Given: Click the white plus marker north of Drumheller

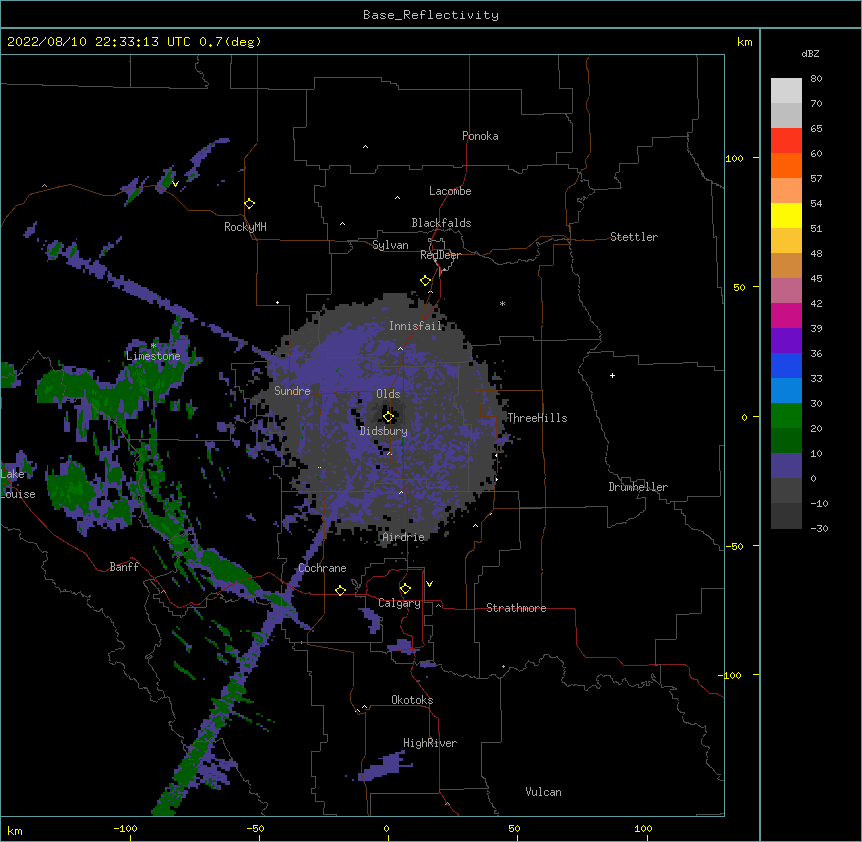Looking at the screenshot, I should [x=612, y=375].
